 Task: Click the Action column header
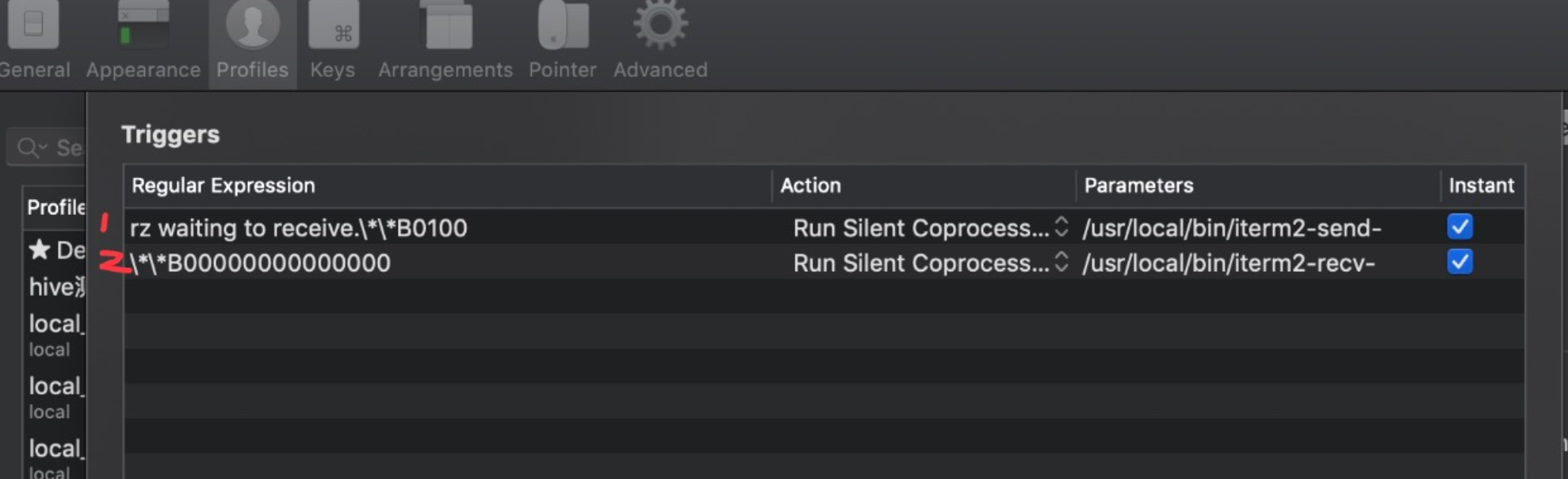(810, 186)
